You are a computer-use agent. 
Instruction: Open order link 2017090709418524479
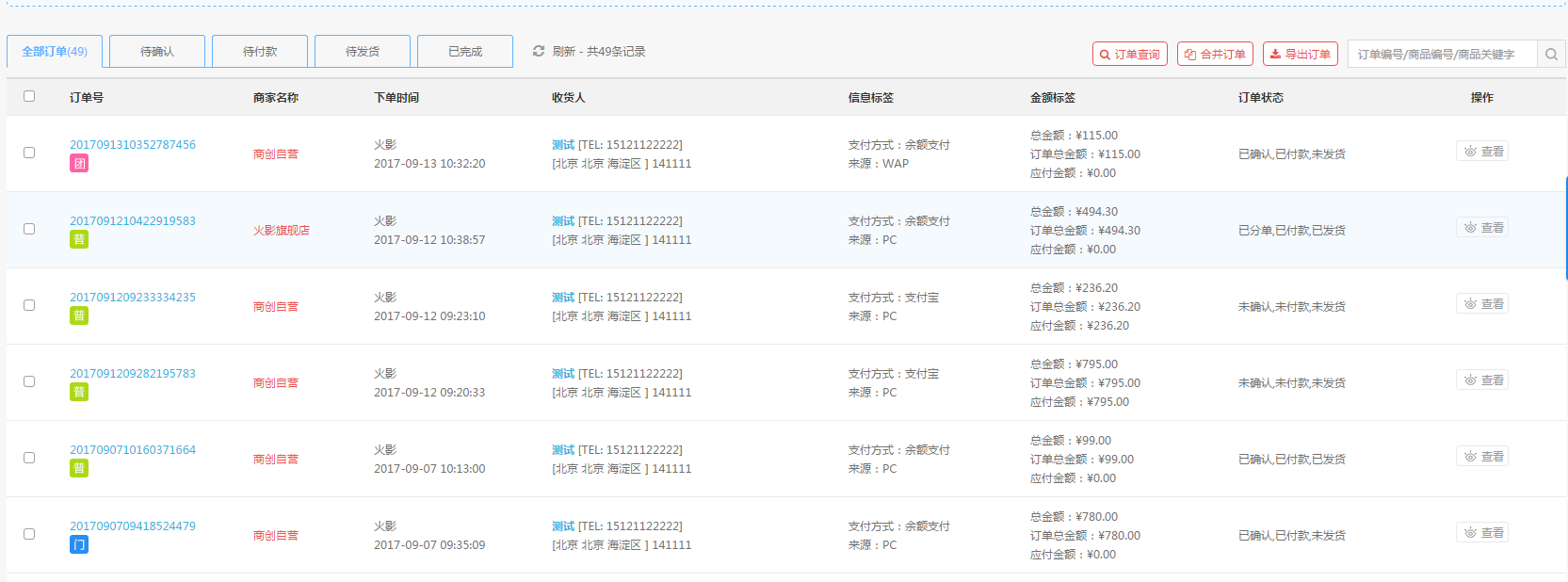pyautogui.click(x=133, y=526)
